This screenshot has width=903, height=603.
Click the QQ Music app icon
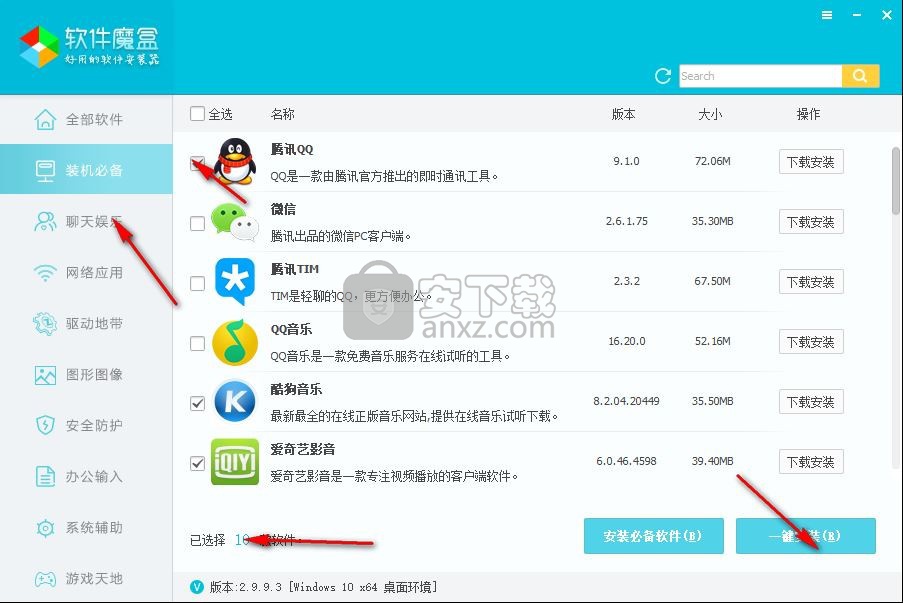(x=235, y=342)
